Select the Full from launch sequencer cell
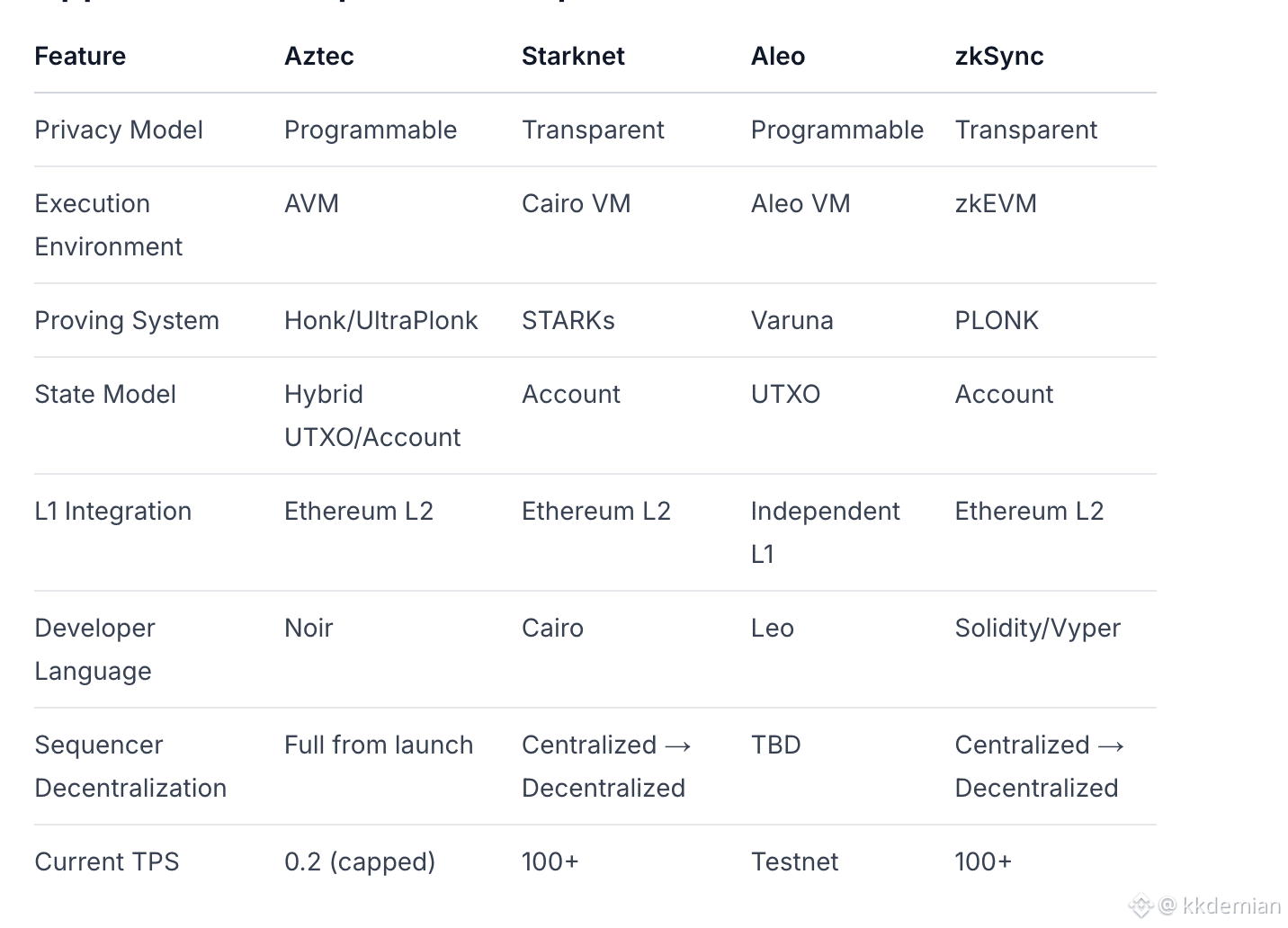This screenshot has width=1288, height=928. click(x=379, y=745)
